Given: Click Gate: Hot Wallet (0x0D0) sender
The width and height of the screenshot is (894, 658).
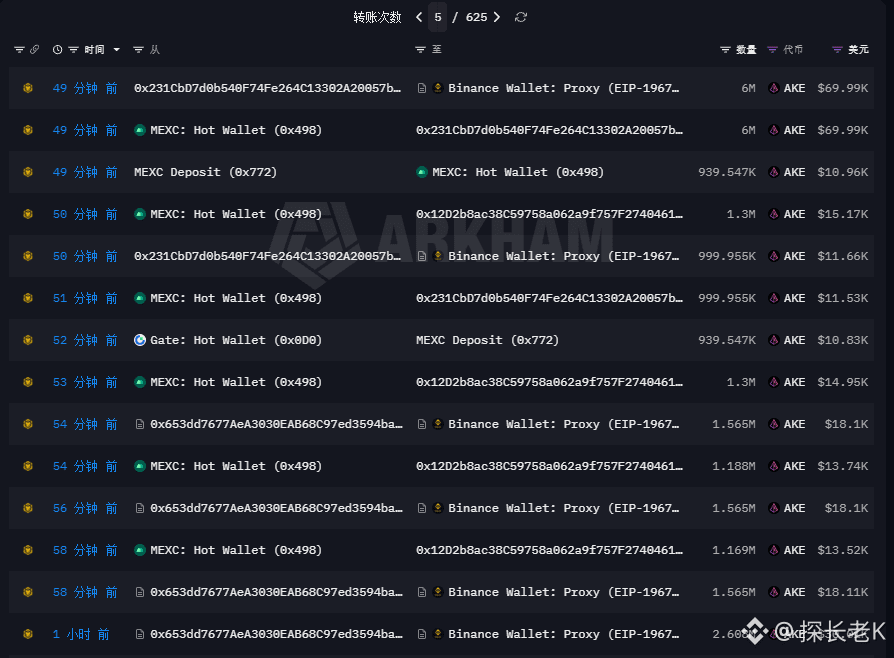Looking at the screenshot, I should click(236, 340).
